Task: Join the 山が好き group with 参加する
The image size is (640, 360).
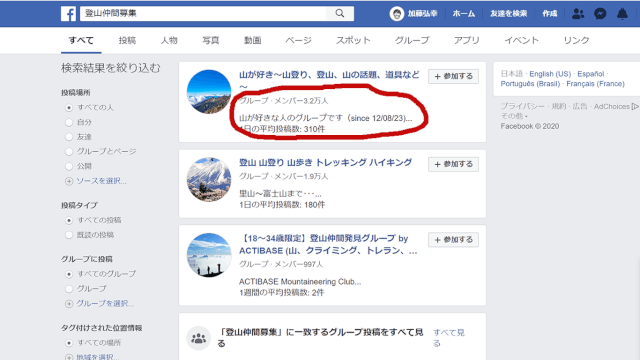Action: coord(453,76)
